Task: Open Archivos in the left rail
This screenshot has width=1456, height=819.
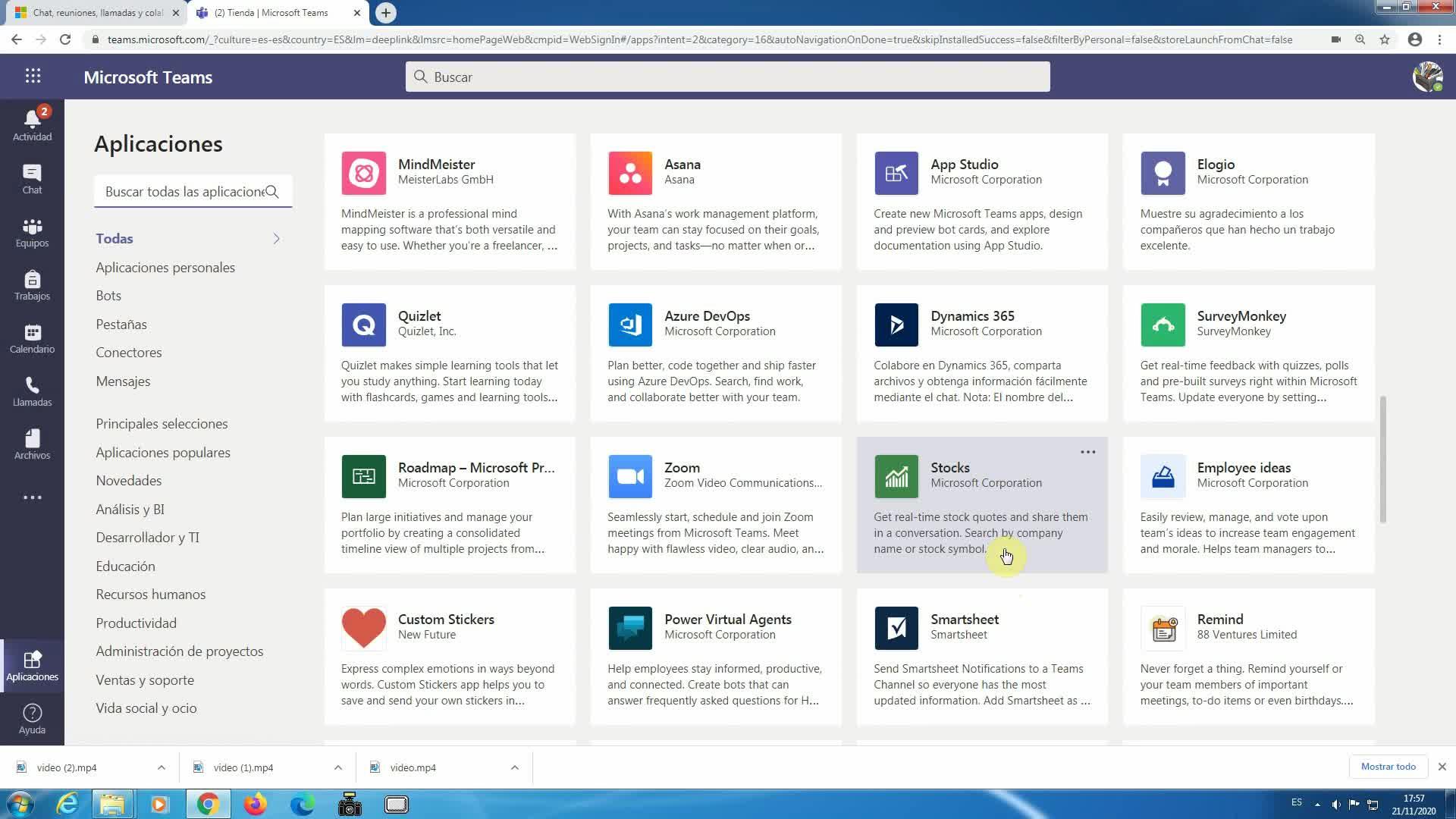Action: (32, 444)
